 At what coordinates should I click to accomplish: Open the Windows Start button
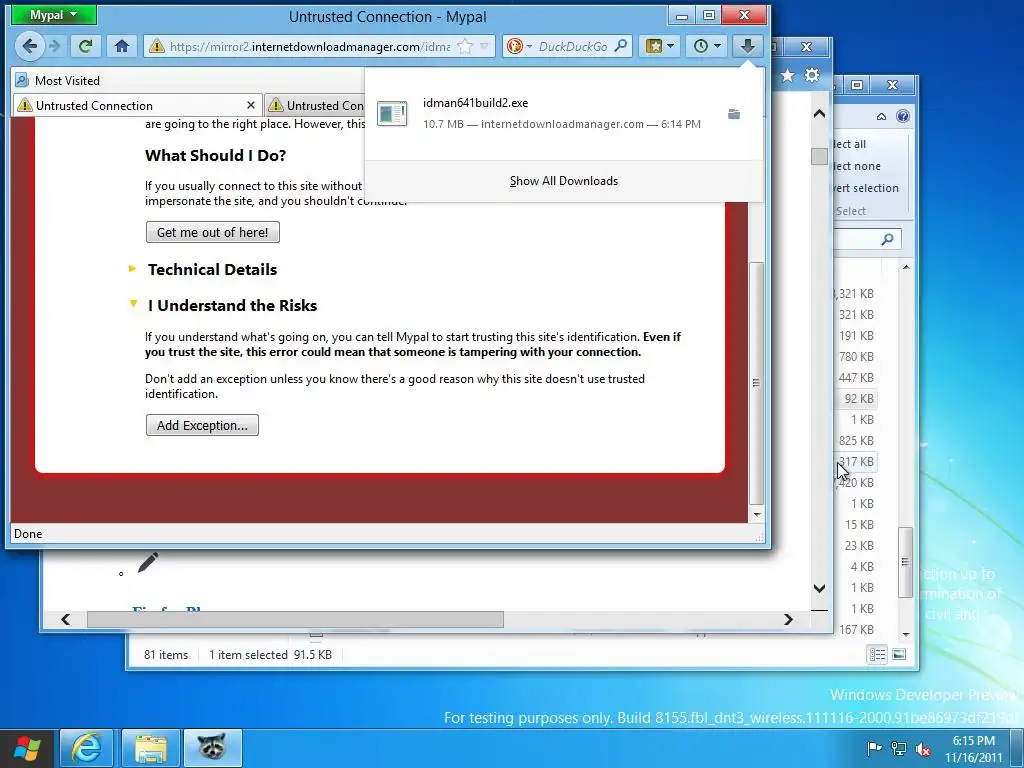click(x=27, y=748)
